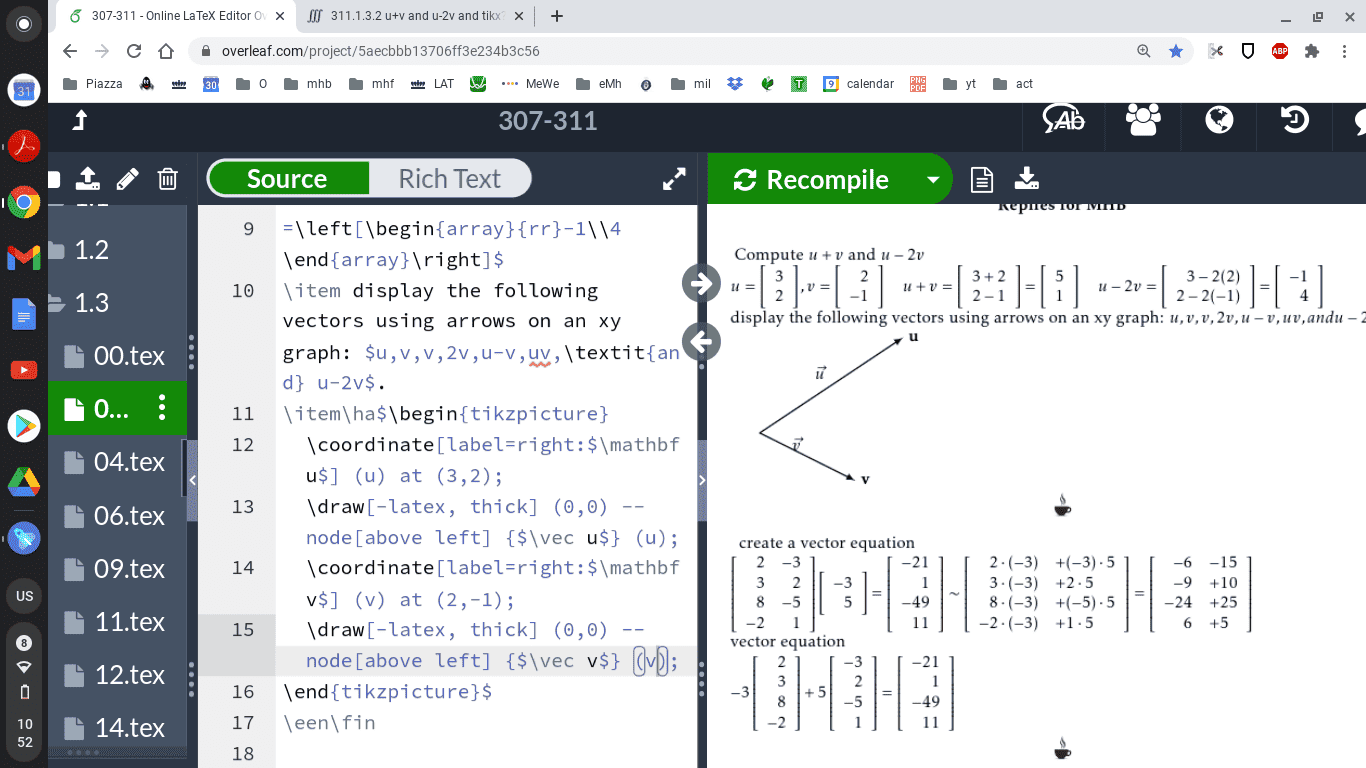The height and width of the screenshot is (768, 1366).
Task: Switch editor to Rich Text mode
Action: point(449,179)
